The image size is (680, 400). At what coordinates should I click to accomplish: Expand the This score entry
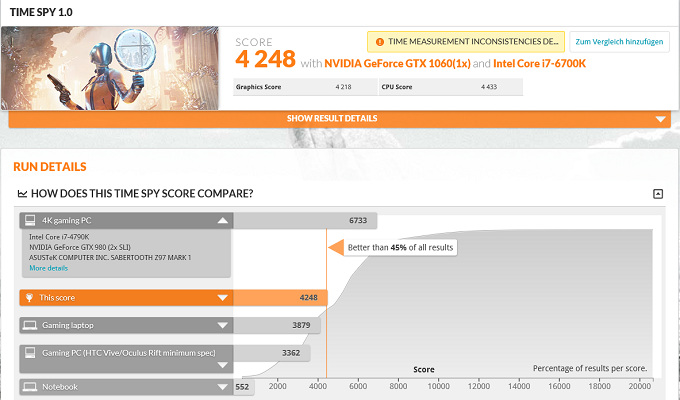222,298
